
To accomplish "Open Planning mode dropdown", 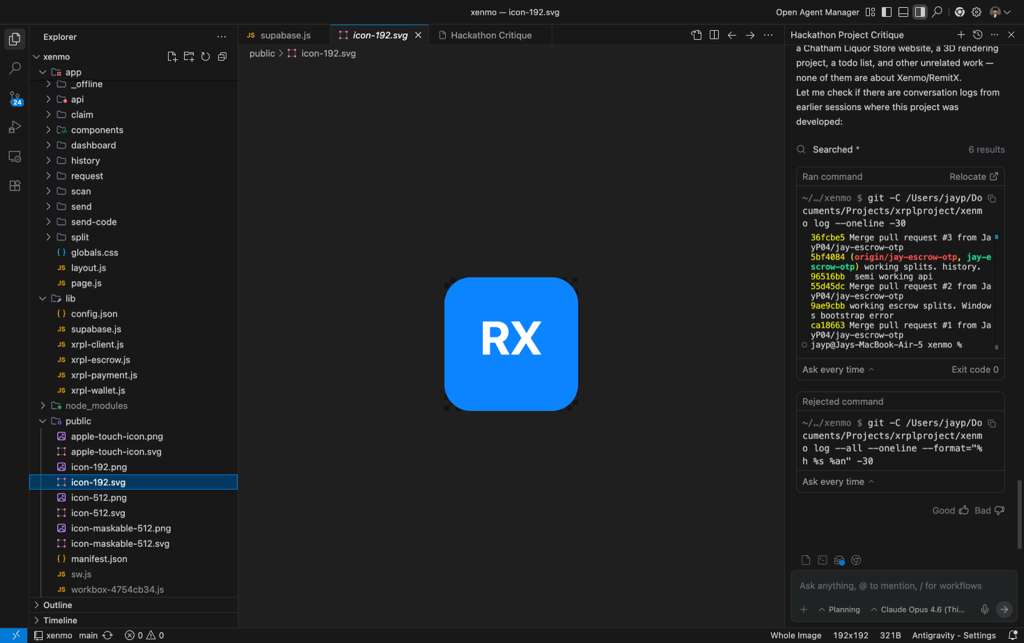I will coord(839,609).
